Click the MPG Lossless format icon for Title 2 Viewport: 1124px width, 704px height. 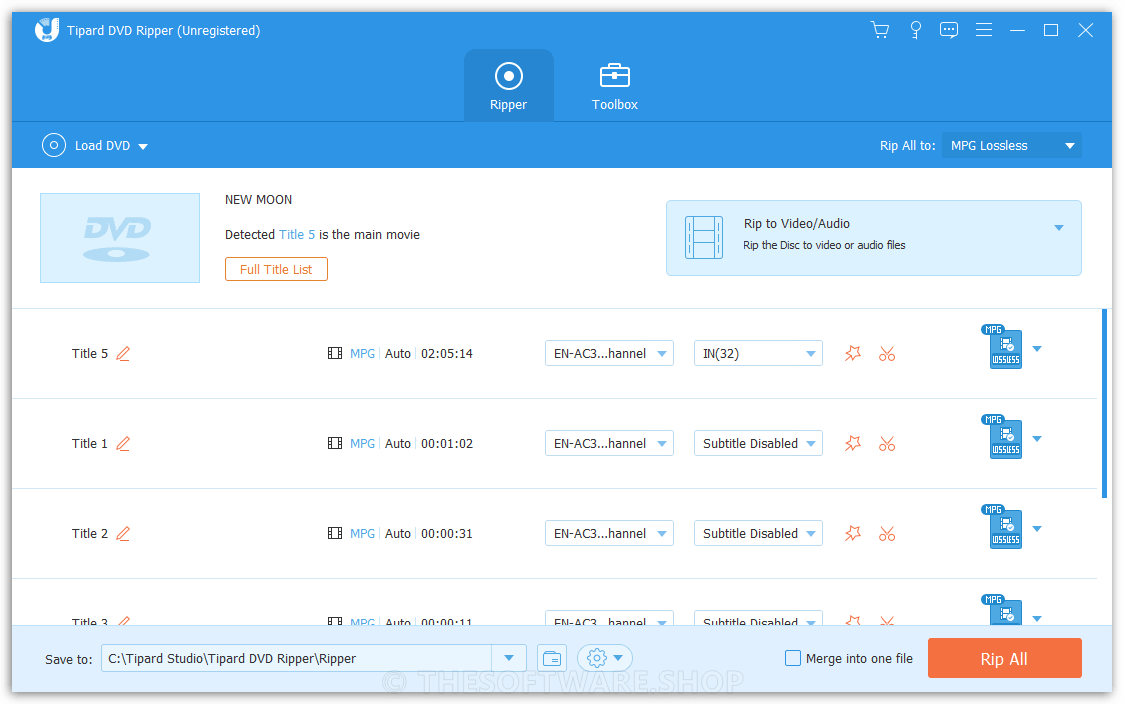pyautogui.click(x=1005, y=528)
